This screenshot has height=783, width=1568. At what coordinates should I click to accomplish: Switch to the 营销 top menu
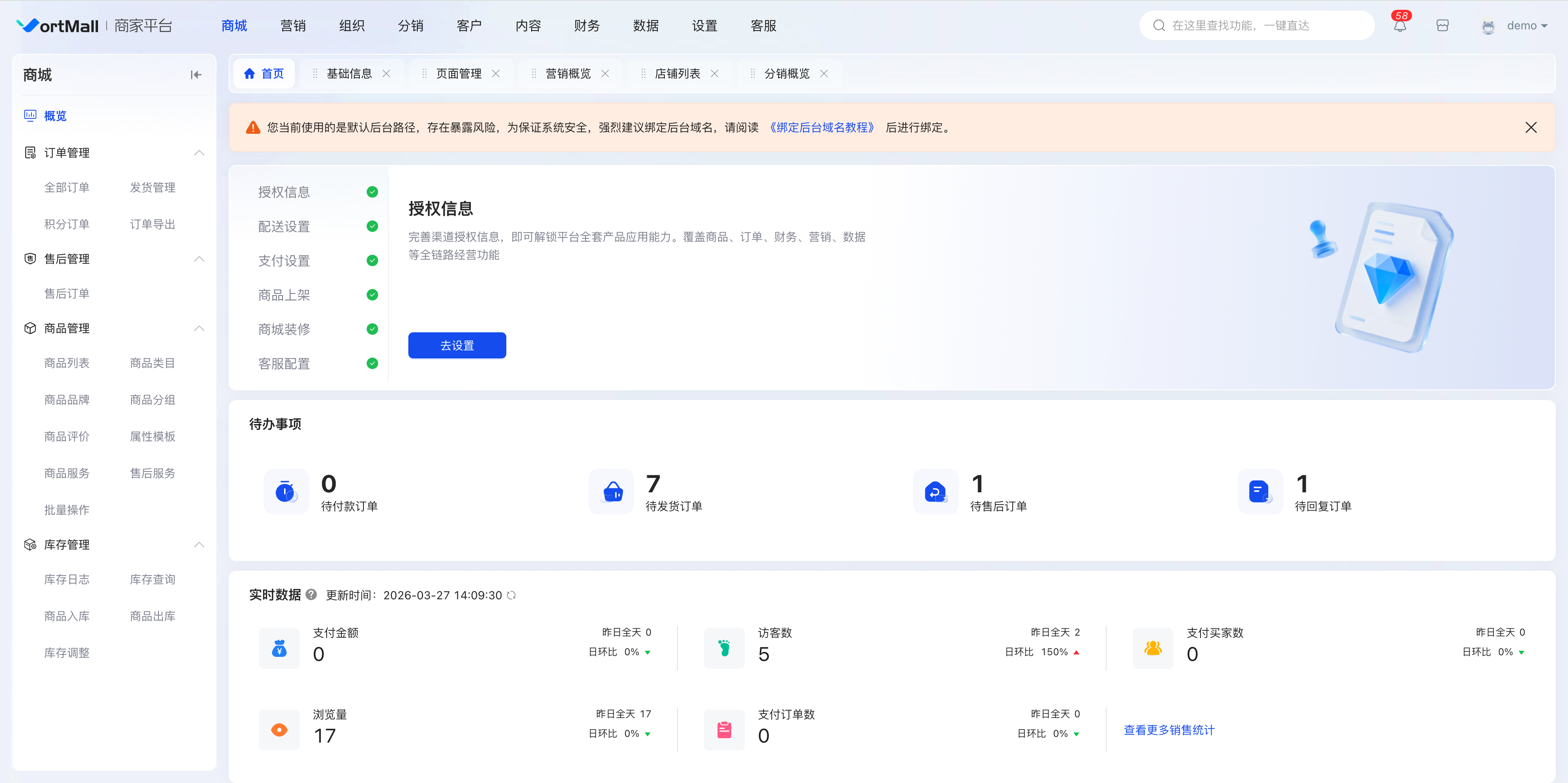(293, 26)
